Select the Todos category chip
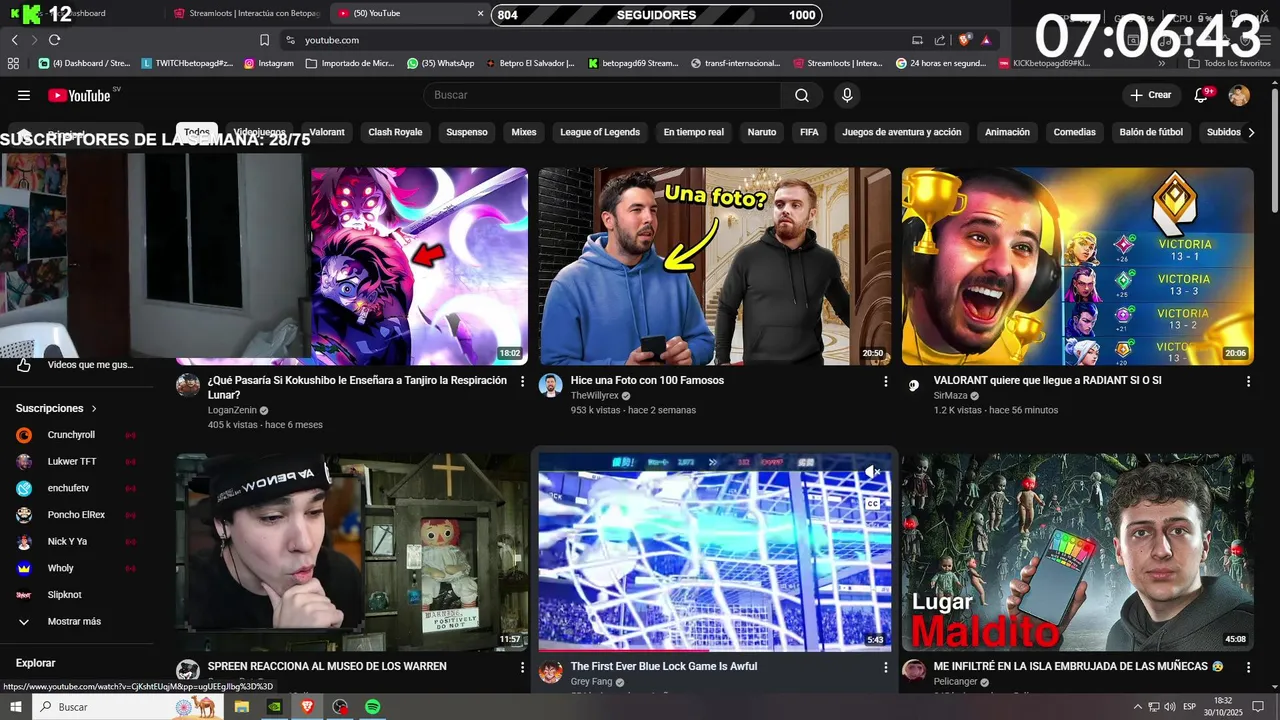1280x720 pixels. (197, 132)
